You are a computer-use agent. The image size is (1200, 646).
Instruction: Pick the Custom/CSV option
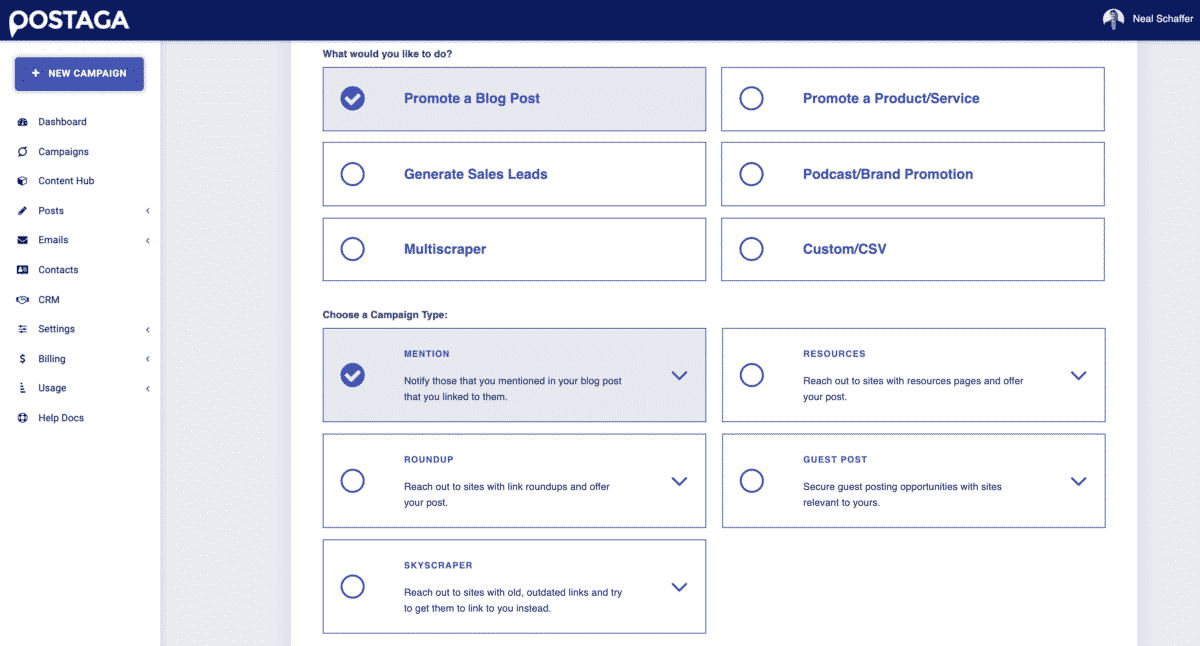coord(751,249)
